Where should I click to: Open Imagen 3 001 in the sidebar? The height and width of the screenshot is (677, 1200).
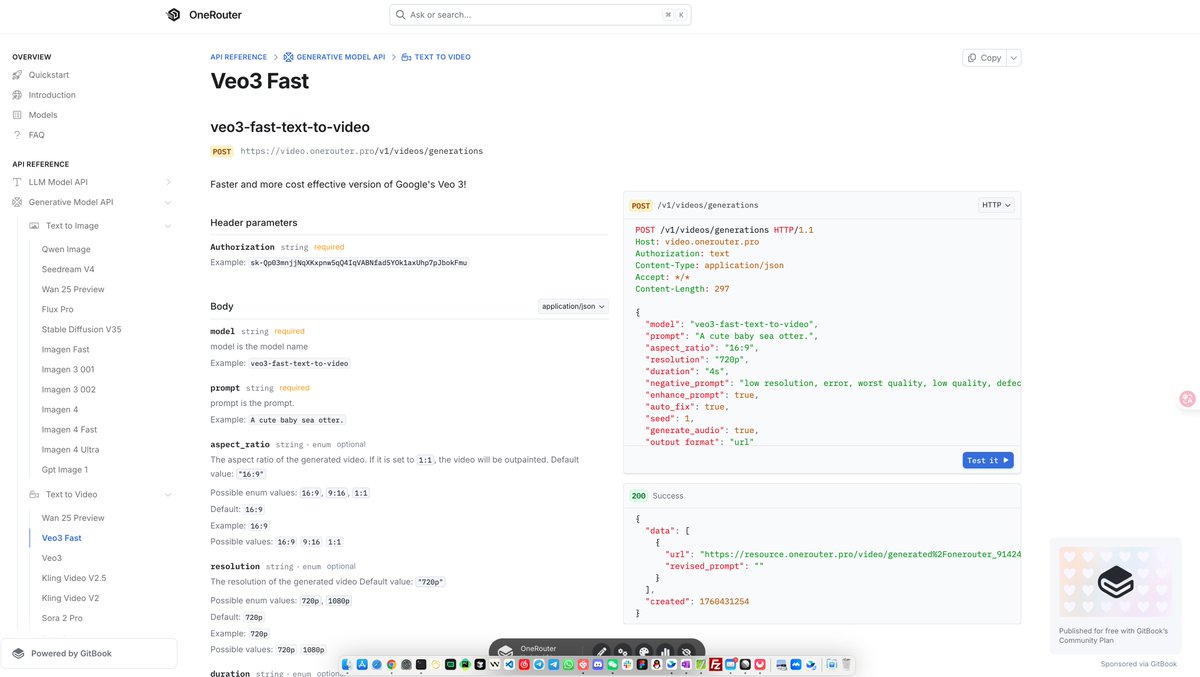69,370
